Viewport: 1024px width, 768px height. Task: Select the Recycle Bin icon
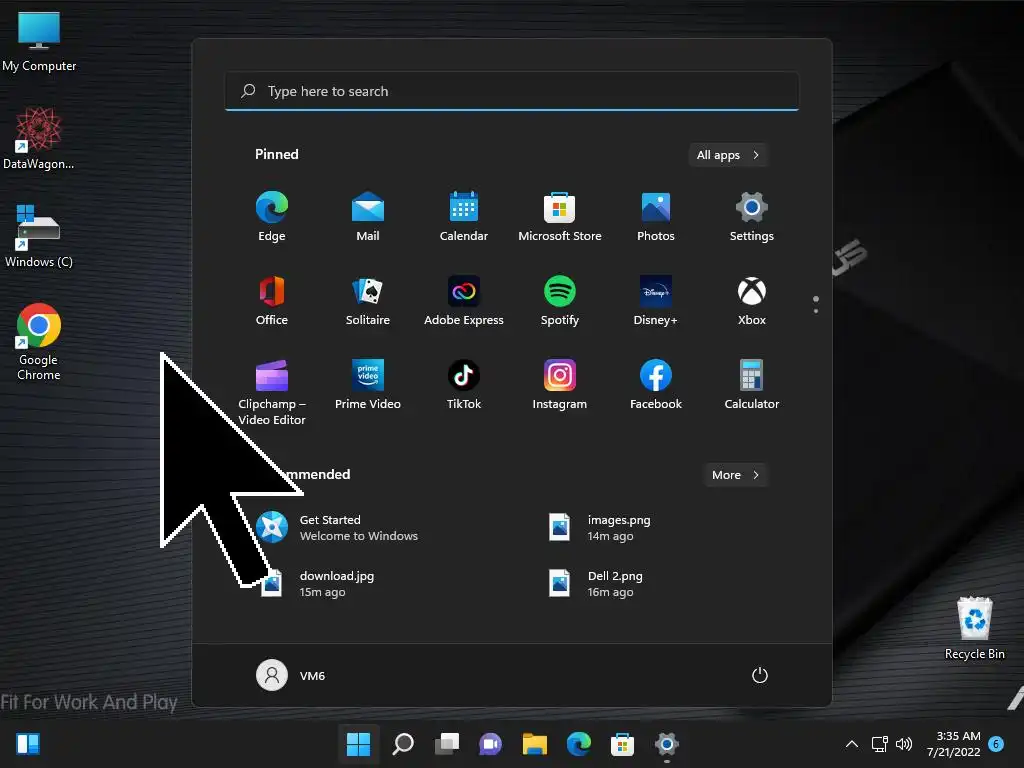[974, 628]
